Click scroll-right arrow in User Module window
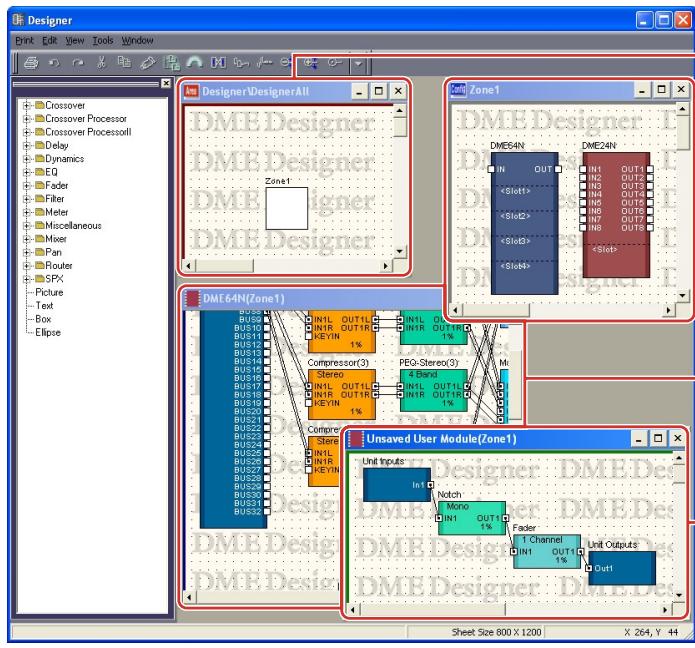This screenshot has width=695, height=648. point(665,610)
